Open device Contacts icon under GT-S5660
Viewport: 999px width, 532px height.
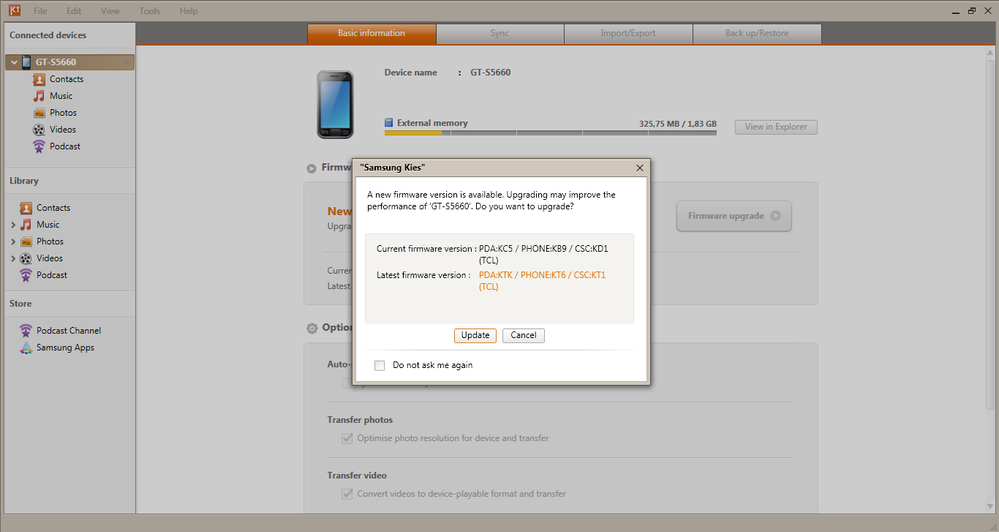pos(39,79)
